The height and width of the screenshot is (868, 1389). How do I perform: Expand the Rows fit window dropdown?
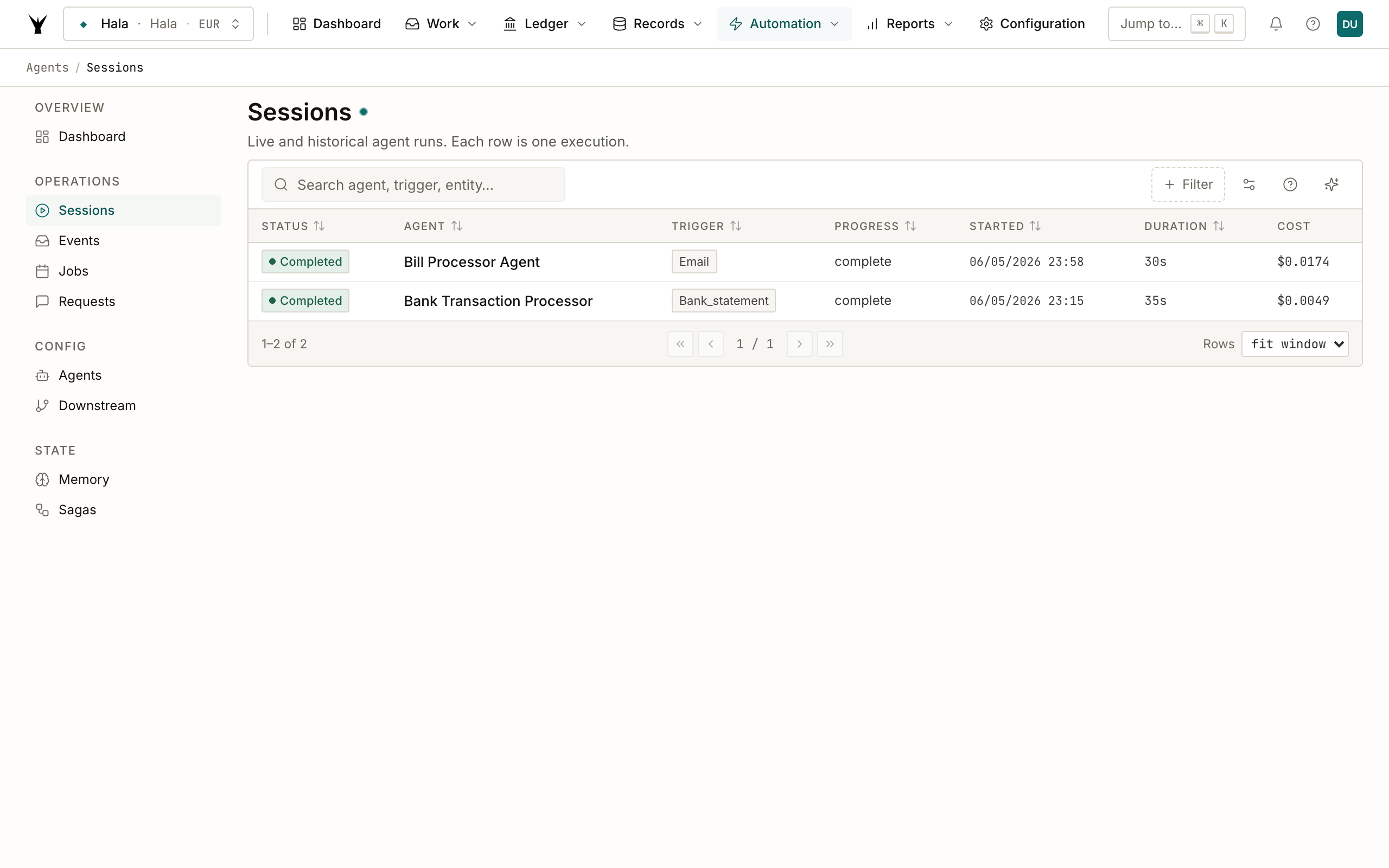1295,344
